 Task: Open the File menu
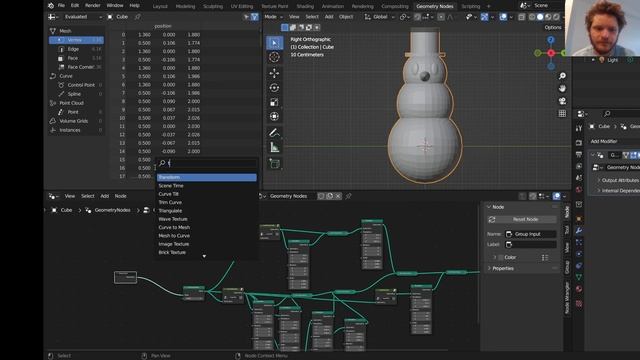pyautogui.click(x=61, y=6)
